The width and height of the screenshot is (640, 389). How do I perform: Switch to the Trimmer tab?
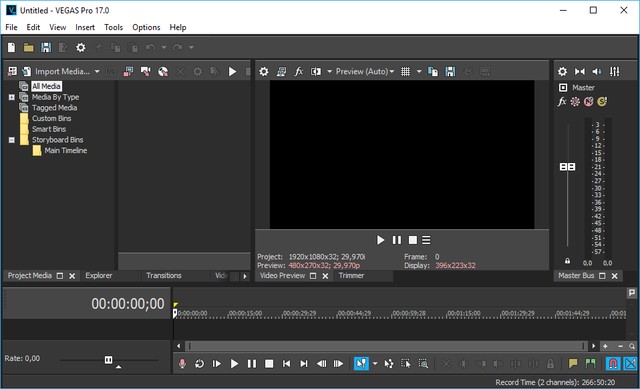click(x=351, y=276)
